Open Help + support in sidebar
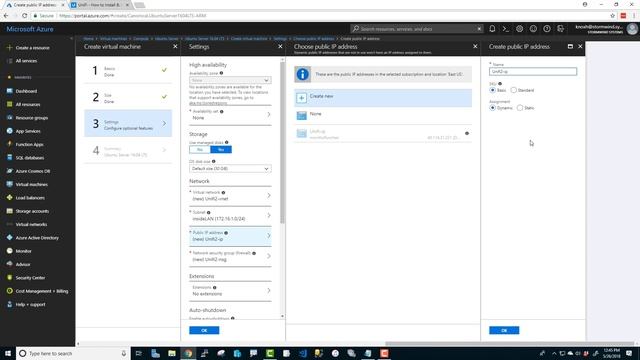 [x=30, y=304]
